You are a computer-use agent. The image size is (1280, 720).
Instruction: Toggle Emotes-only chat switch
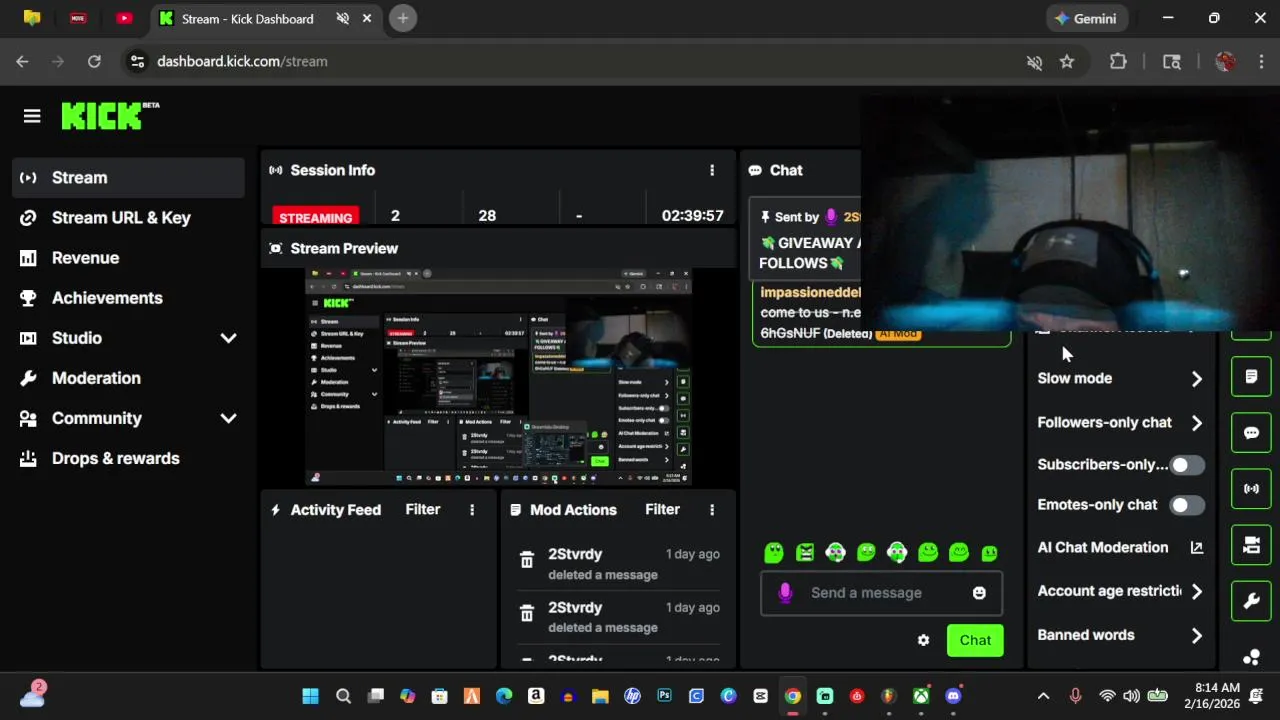[x=1187, y=505]
